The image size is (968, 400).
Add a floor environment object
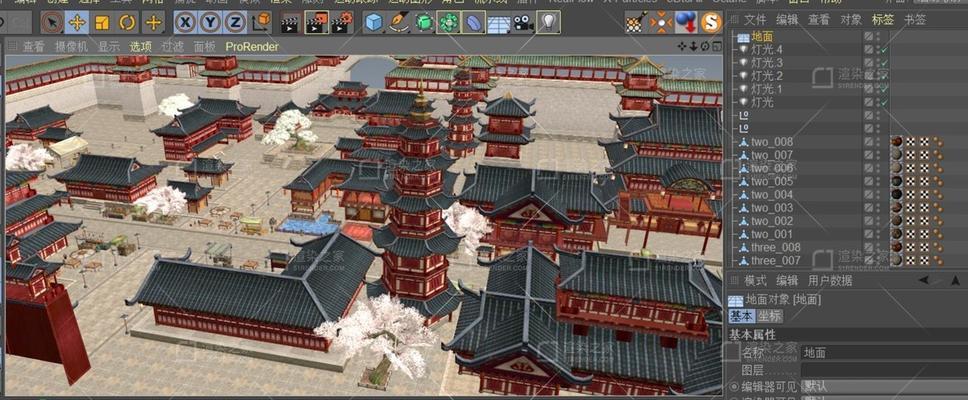(x=499, y=23)
